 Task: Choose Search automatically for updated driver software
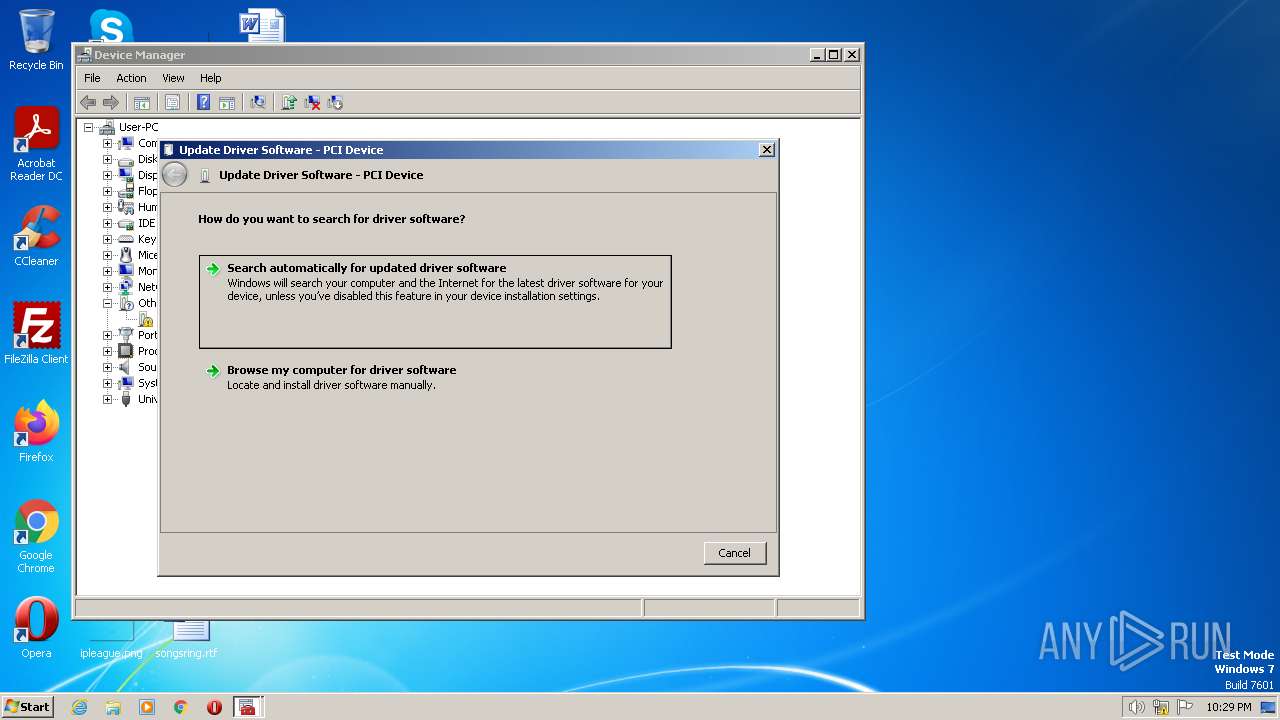[435, 302]
